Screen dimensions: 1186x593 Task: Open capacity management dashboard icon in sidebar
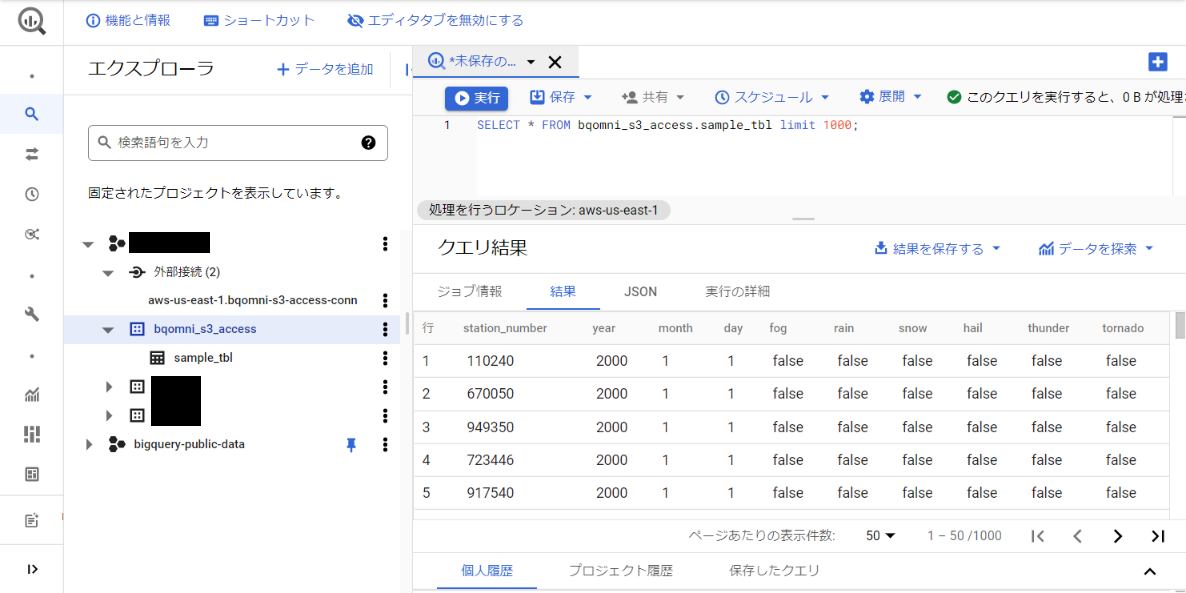point(32,434)
